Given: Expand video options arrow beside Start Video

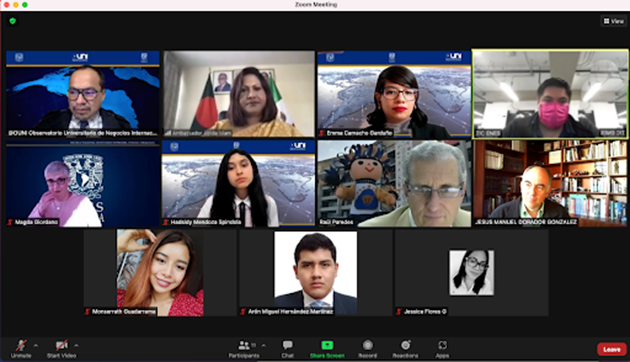Looking at the screenshot, I should coord(76,345).
